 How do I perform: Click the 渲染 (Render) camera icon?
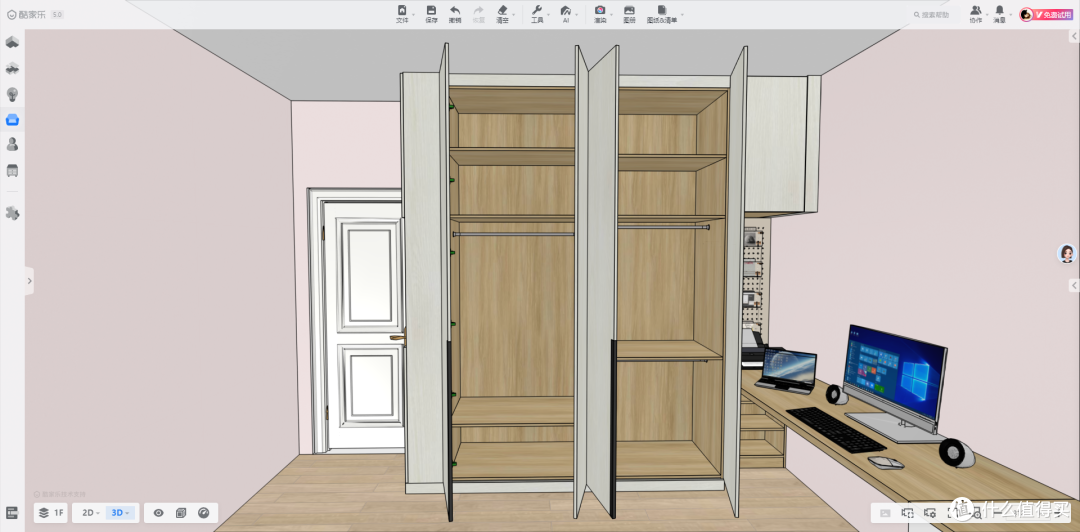click(601, 10)
